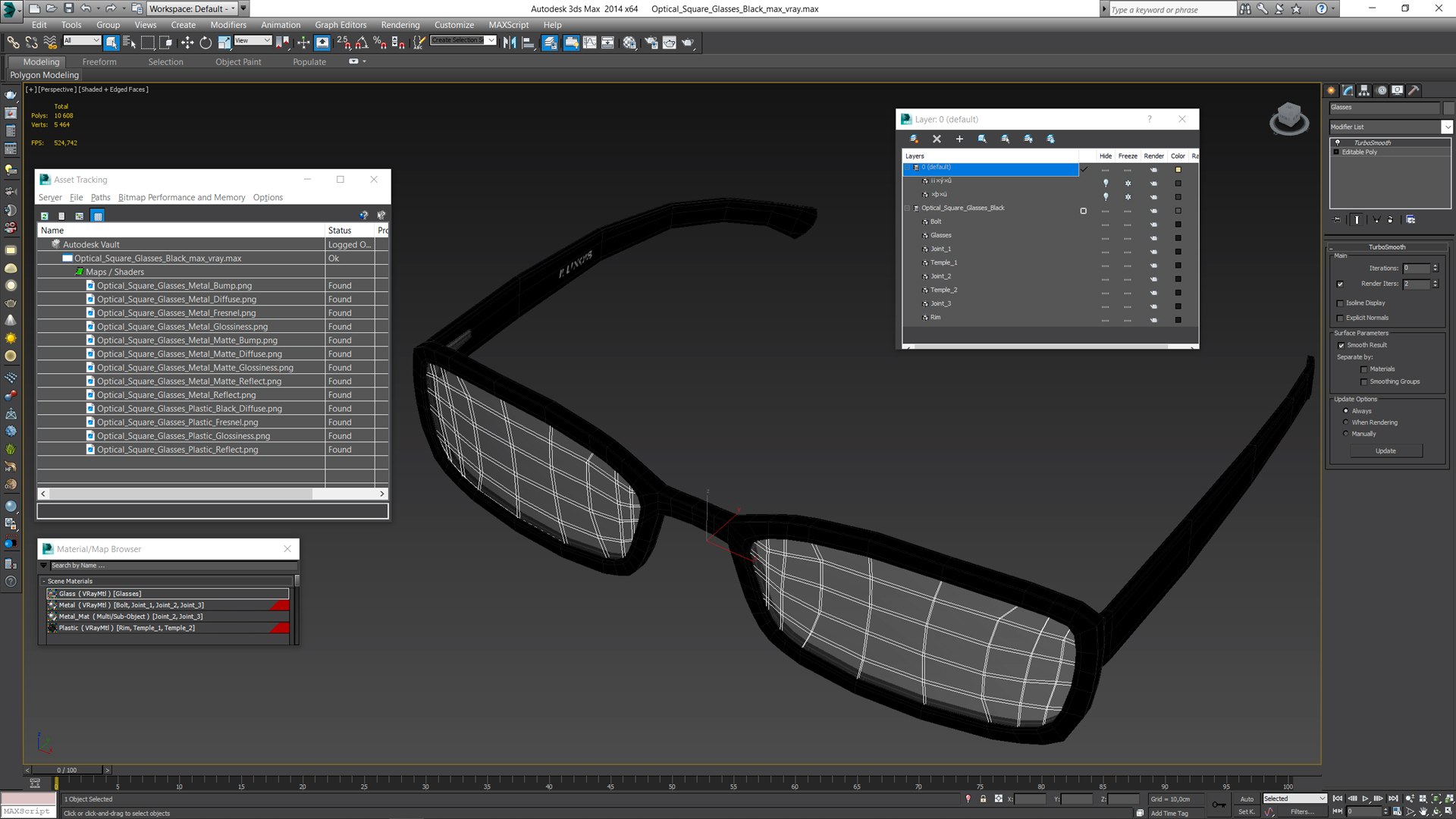Check the Smoothing Groups checkbox

1364,381
